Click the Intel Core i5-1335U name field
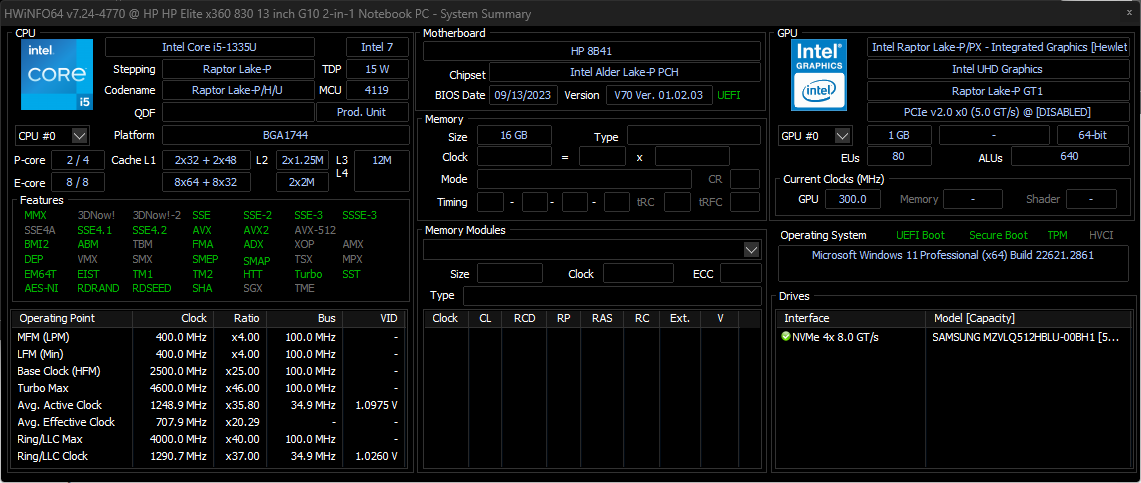The image size is (1141, 483). 209,47
